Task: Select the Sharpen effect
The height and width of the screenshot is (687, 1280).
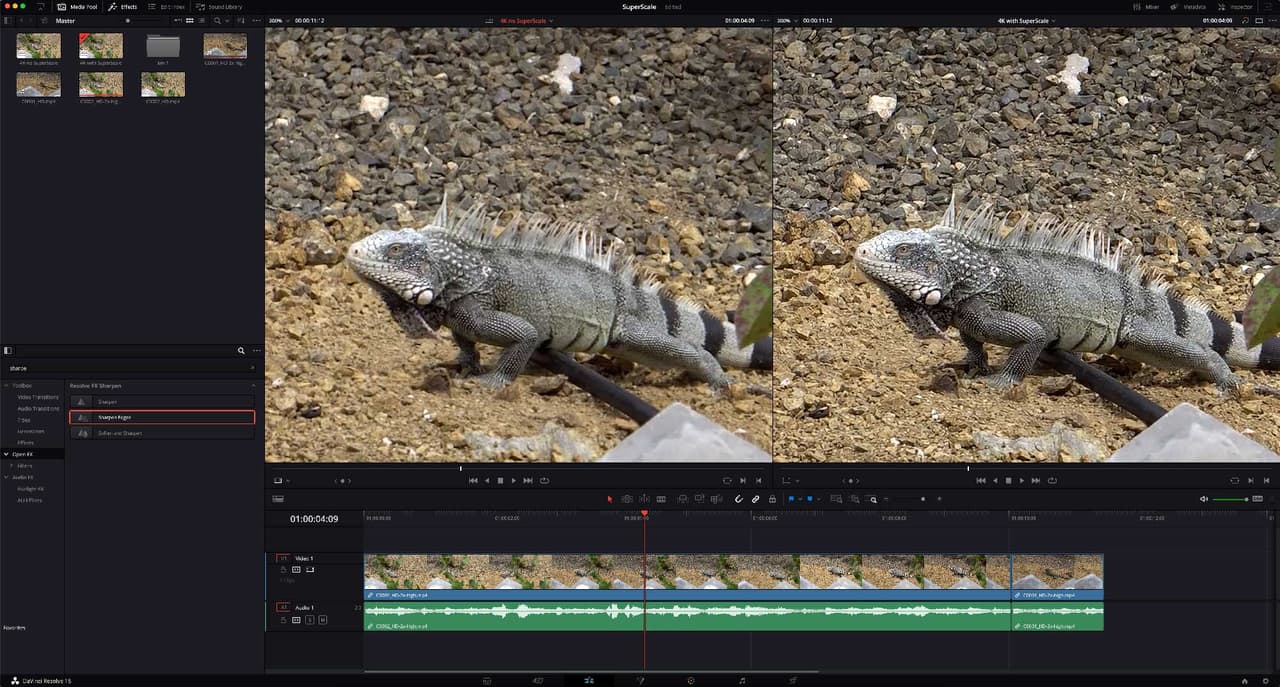Action: click(x=162, y=401)
